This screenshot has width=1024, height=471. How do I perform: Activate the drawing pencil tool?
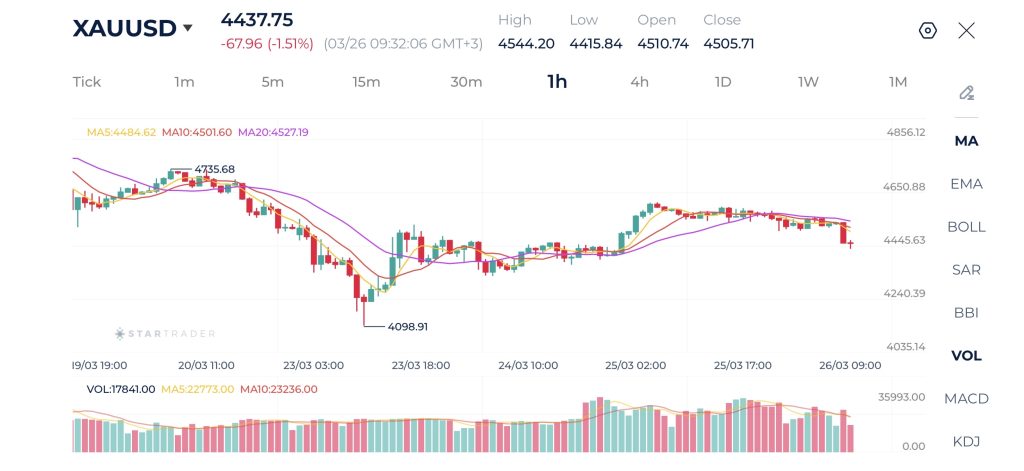(966, 93)
